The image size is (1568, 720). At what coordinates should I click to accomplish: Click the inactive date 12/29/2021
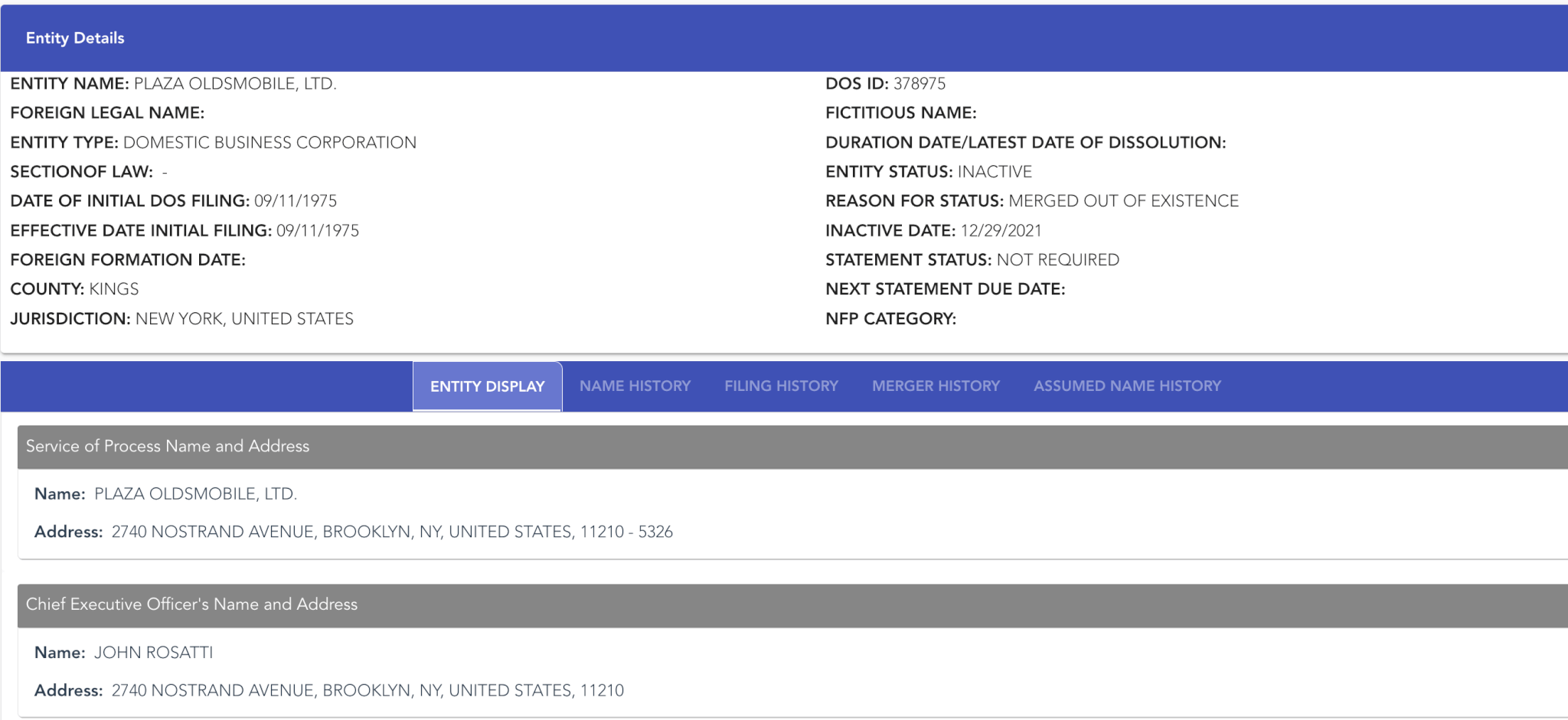(x=1001, y=230)
